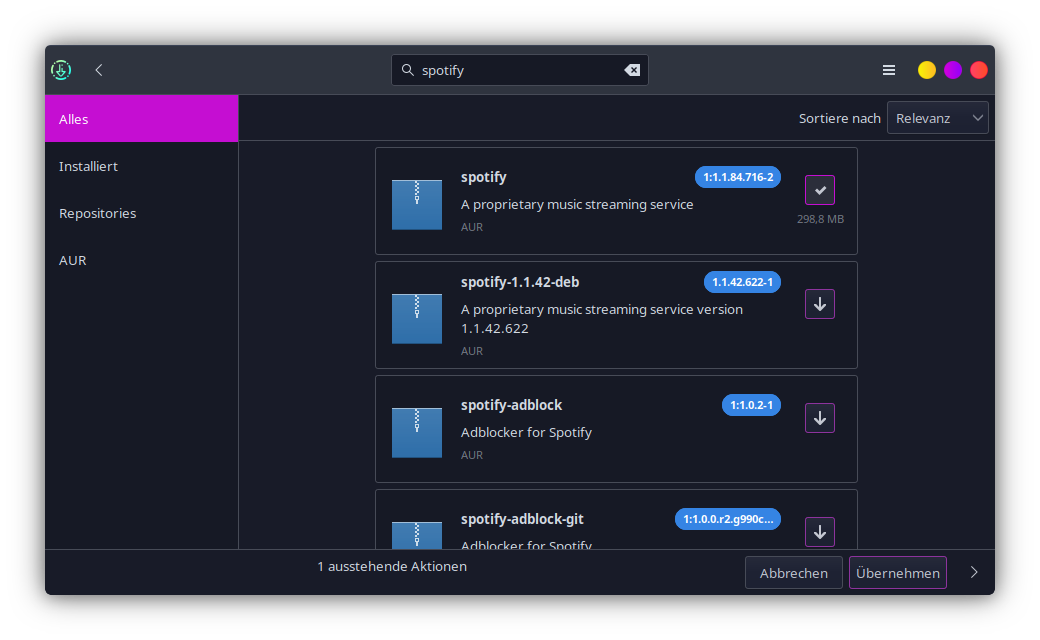Toggle the checkmark button for spotify package
1040x640 pixels.
(x=820, y=190)
